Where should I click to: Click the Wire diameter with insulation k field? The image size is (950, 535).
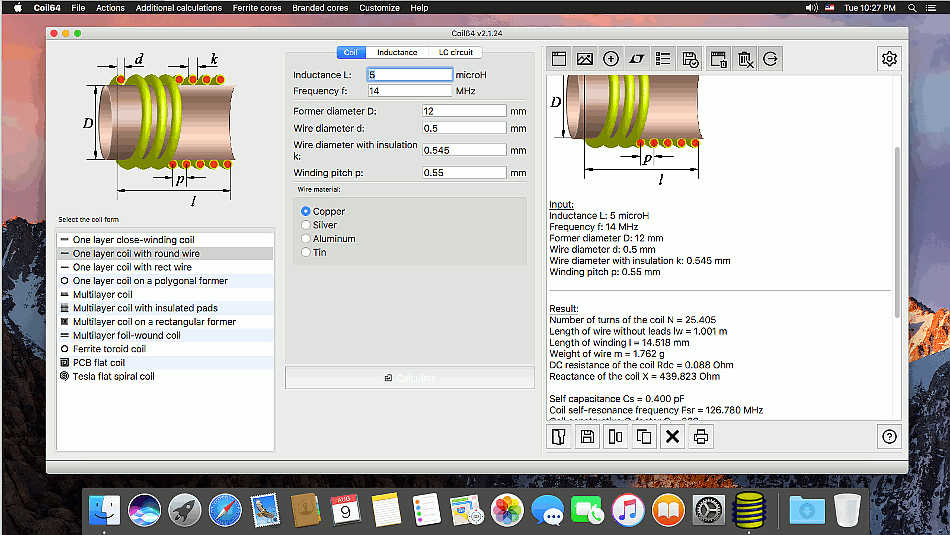click(463, 150)
